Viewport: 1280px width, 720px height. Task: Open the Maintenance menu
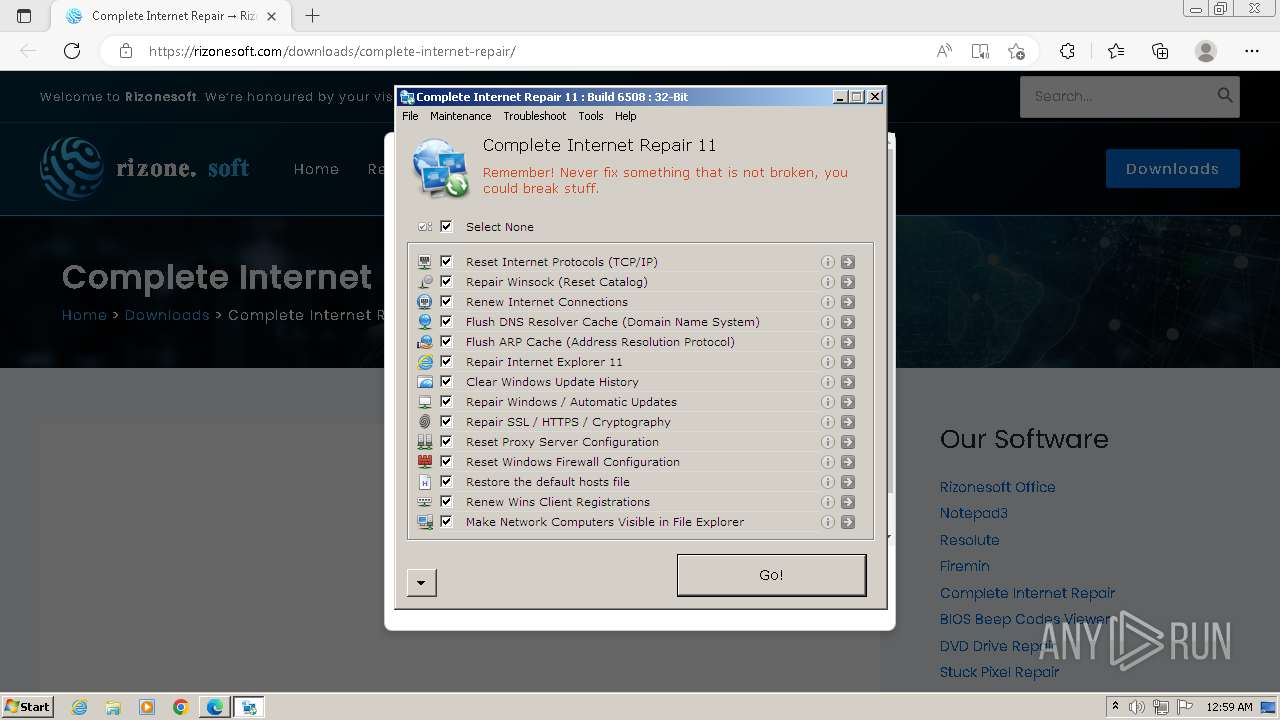[460, 116]
